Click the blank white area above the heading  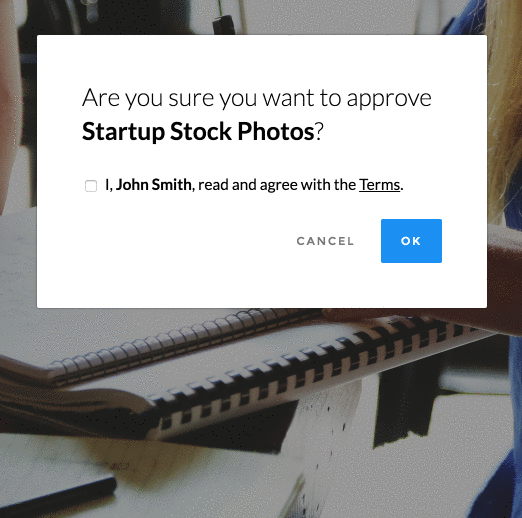[262, 60]
